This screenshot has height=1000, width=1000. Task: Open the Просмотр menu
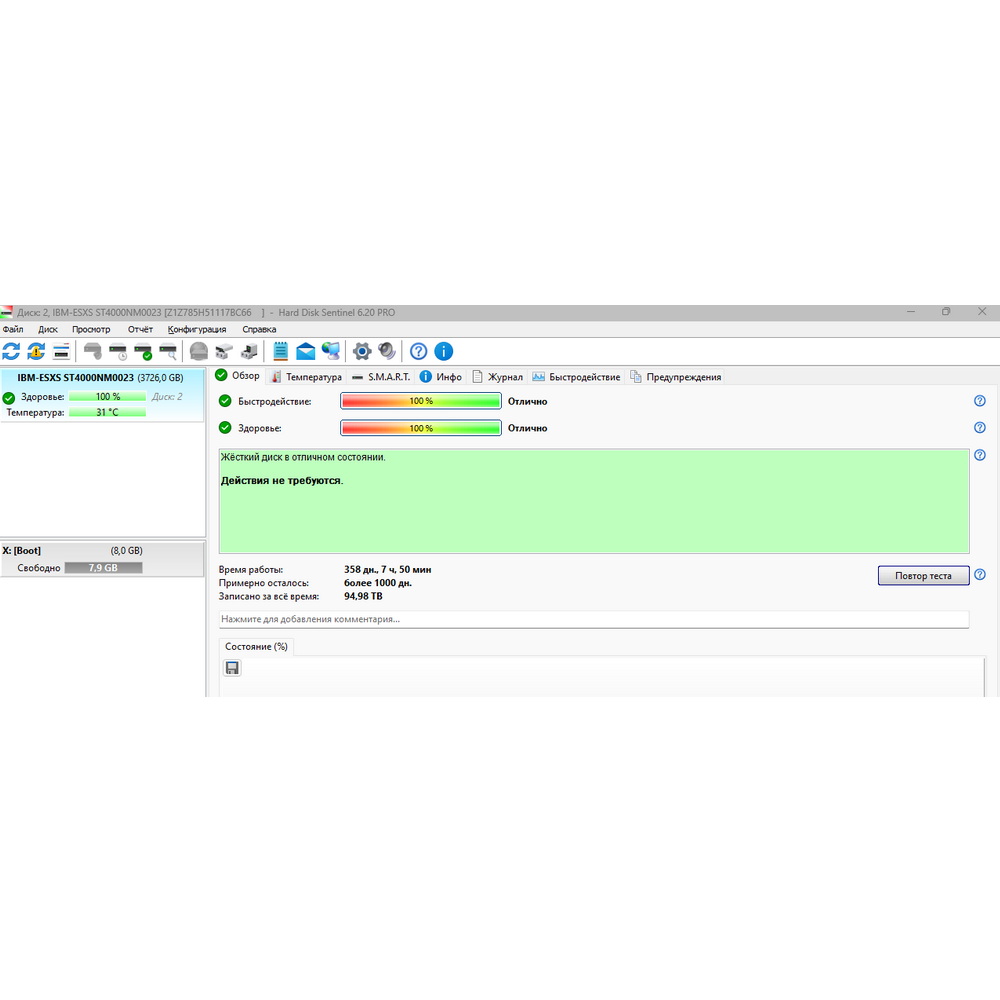pos(91,329)
